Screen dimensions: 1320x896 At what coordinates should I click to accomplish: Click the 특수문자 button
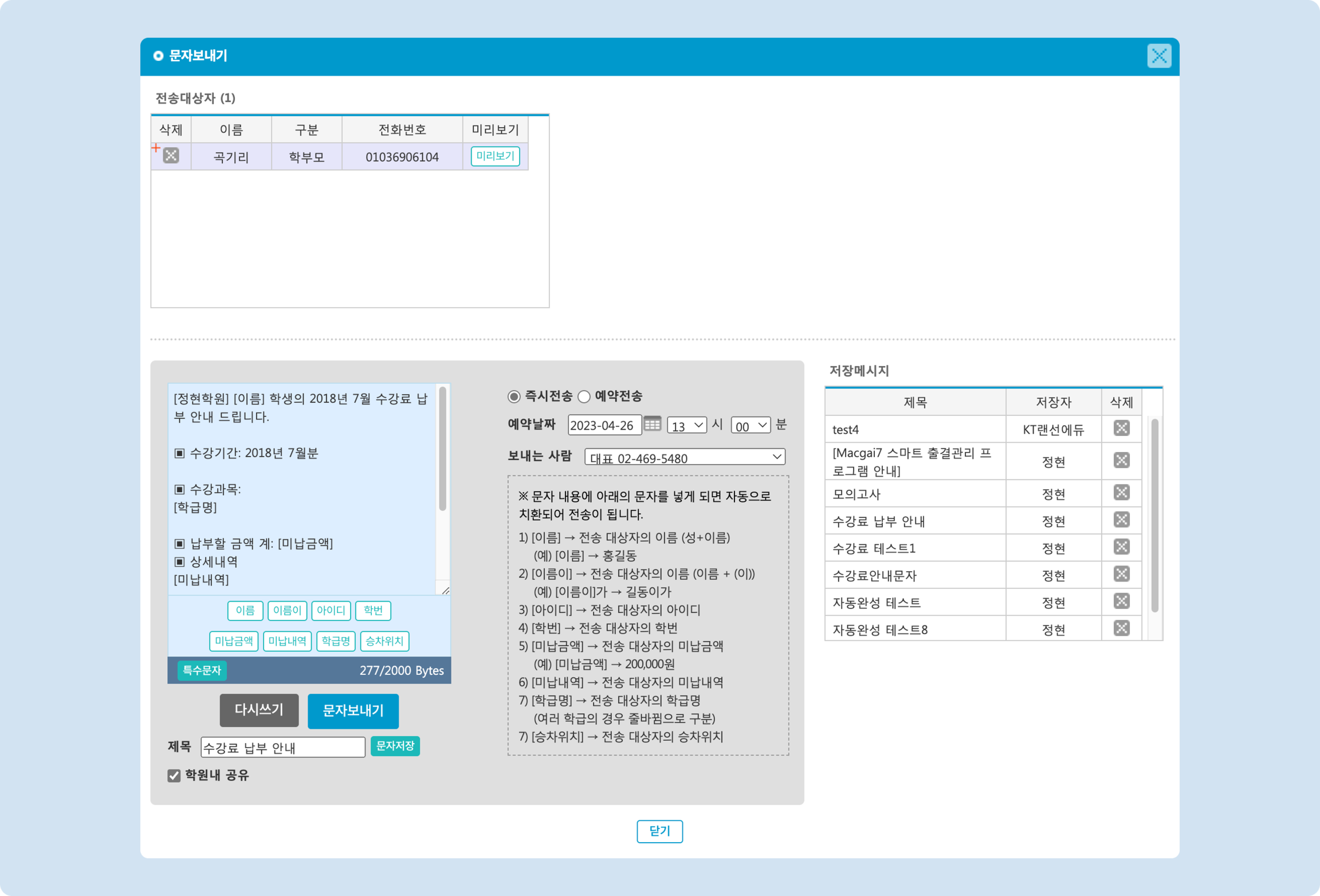(x=202, y=670)
